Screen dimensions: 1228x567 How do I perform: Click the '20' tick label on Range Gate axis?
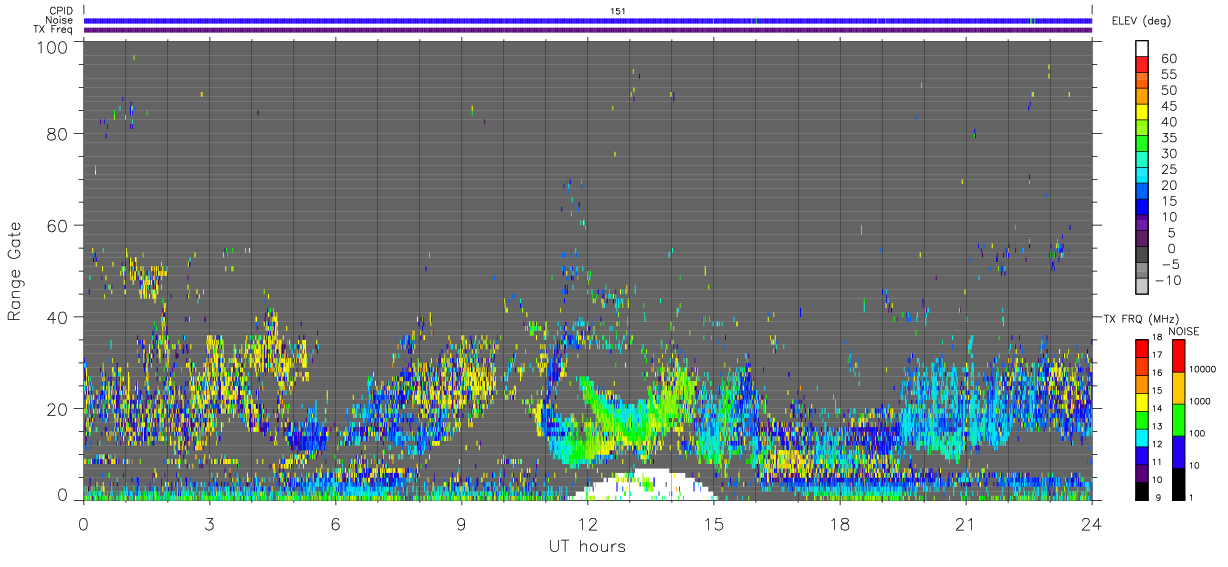[56, 409]
